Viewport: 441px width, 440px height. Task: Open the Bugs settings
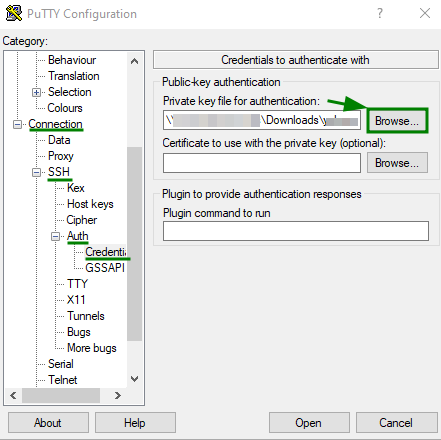point(79,332)
